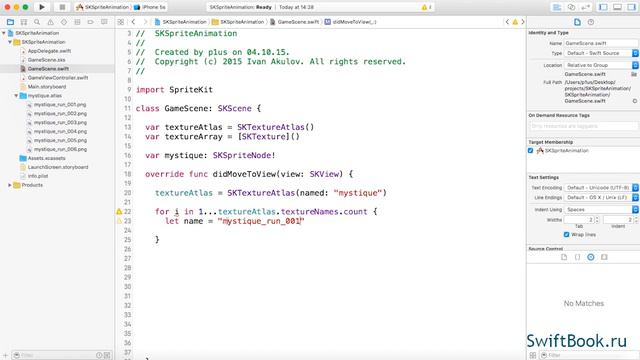The width and height of the screenshot is (640, 360).
Task: Show the File Template library
Action: [x=564, y=257]
